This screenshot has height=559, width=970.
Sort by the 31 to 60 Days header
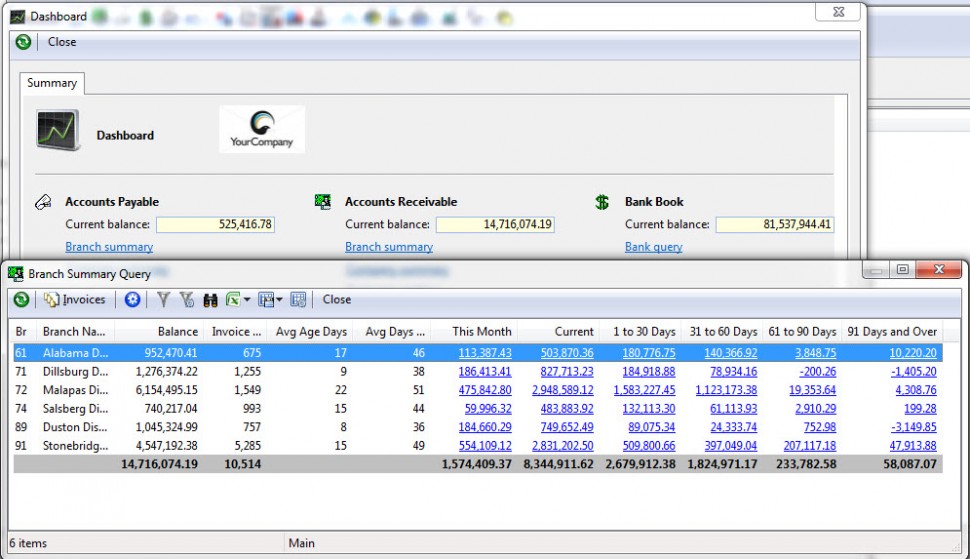click(722, 332)
